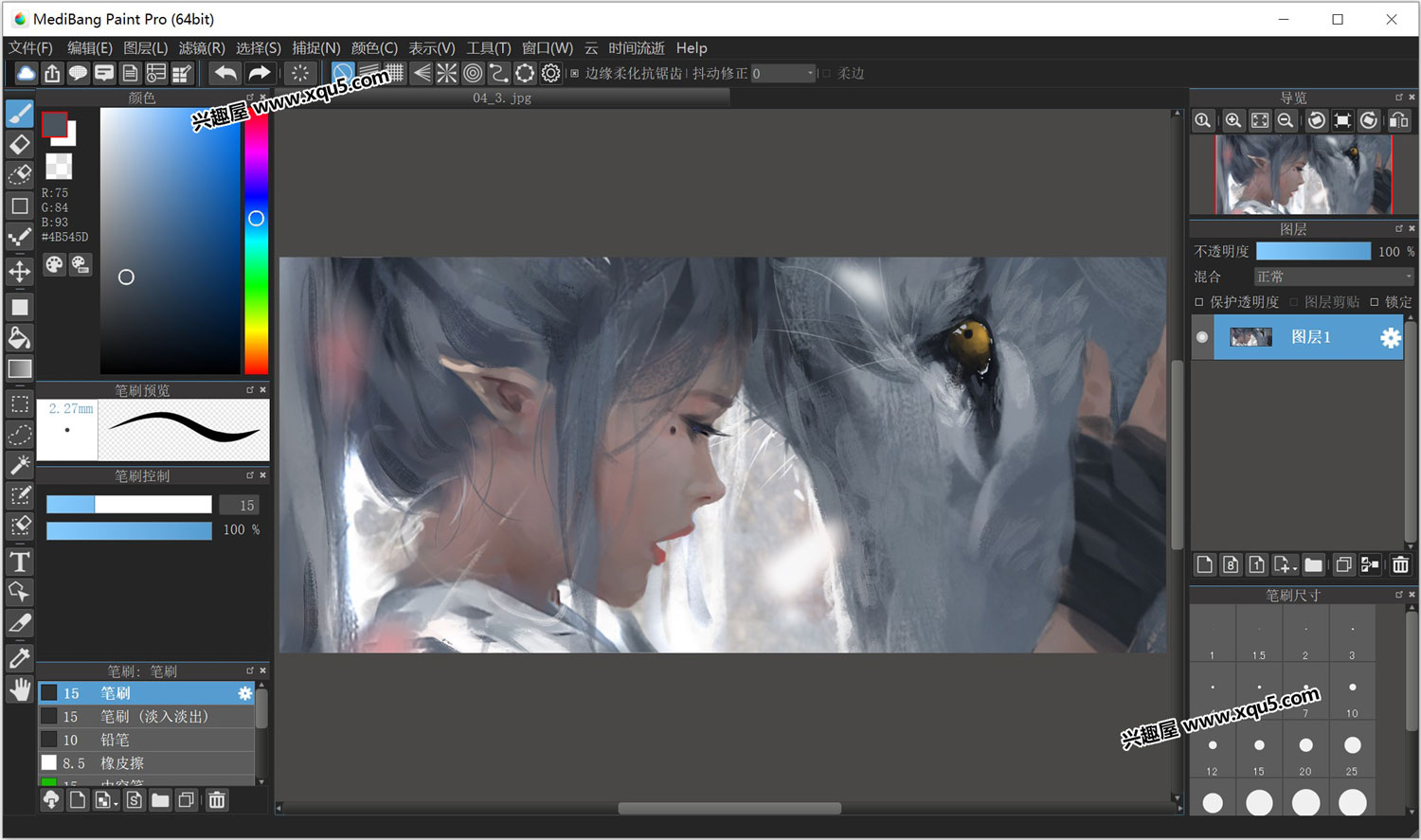Select the Eyedropper tool

(20, 658)
